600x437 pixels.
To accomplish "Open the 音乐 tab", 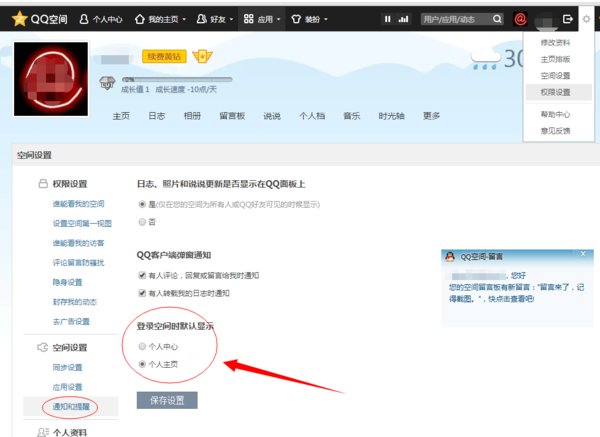I will click(x=352, y=116).
